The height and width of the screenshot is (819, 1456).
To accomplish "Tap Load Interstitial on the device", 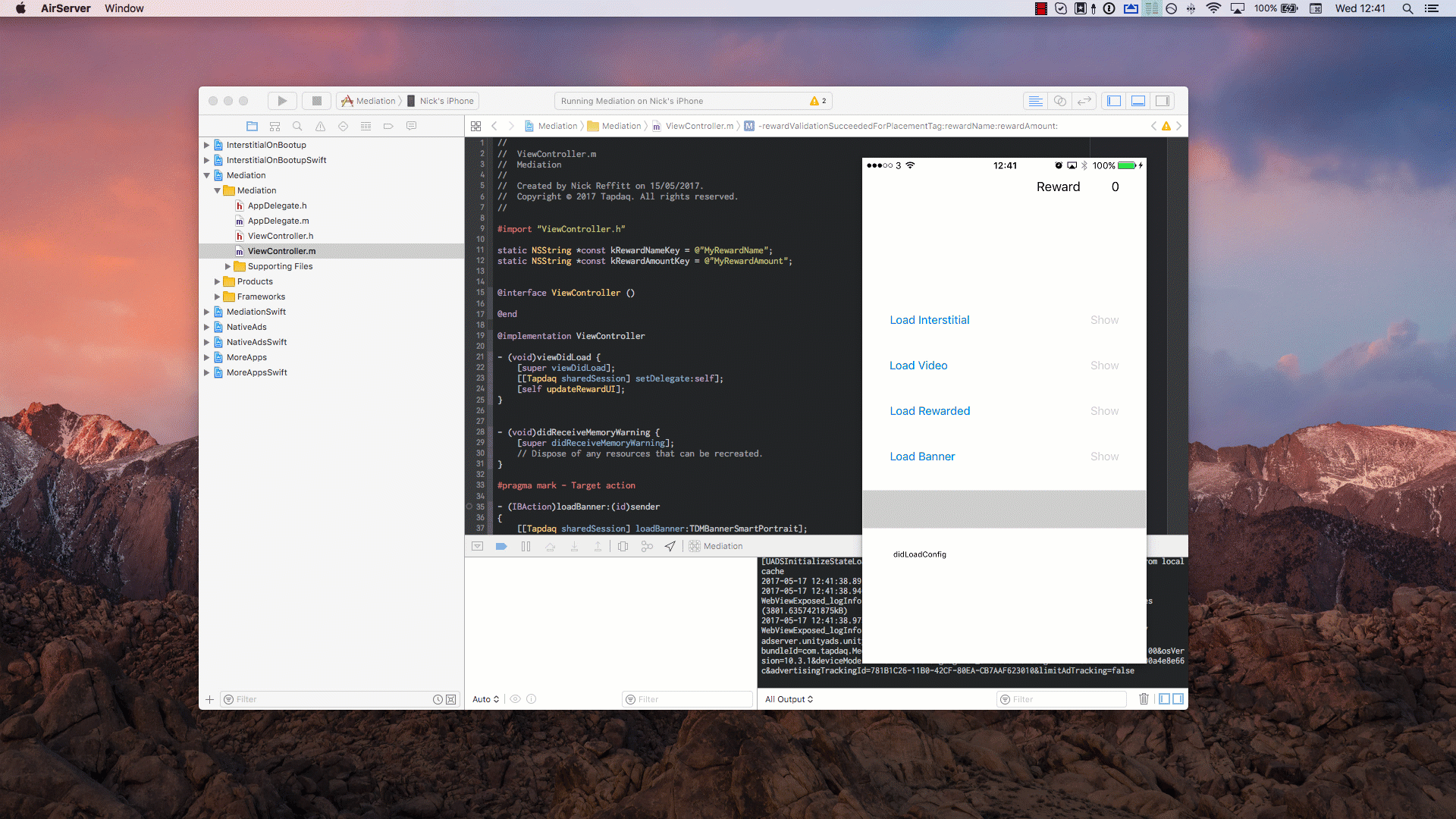I will [x=929, y=320].
